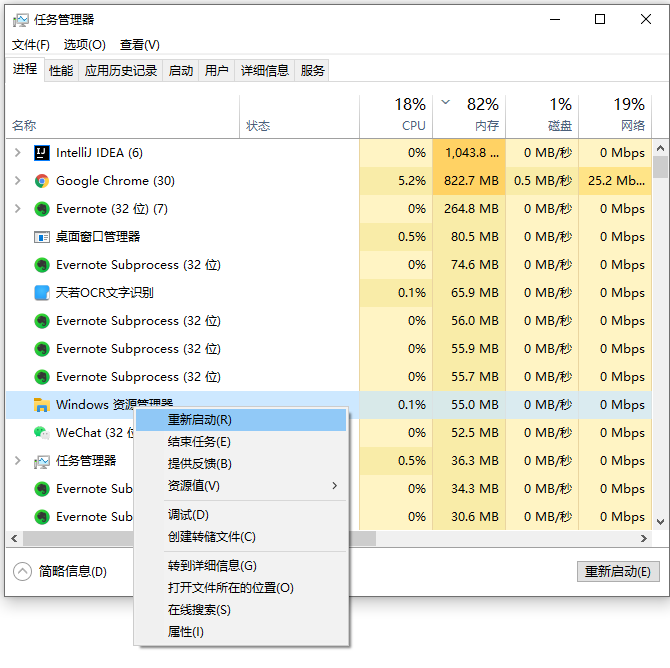This screenshot has width=670, height=668.
Task: Expand the IntelliJ IDEA (6) process group
Action: (x=18, y=153)
